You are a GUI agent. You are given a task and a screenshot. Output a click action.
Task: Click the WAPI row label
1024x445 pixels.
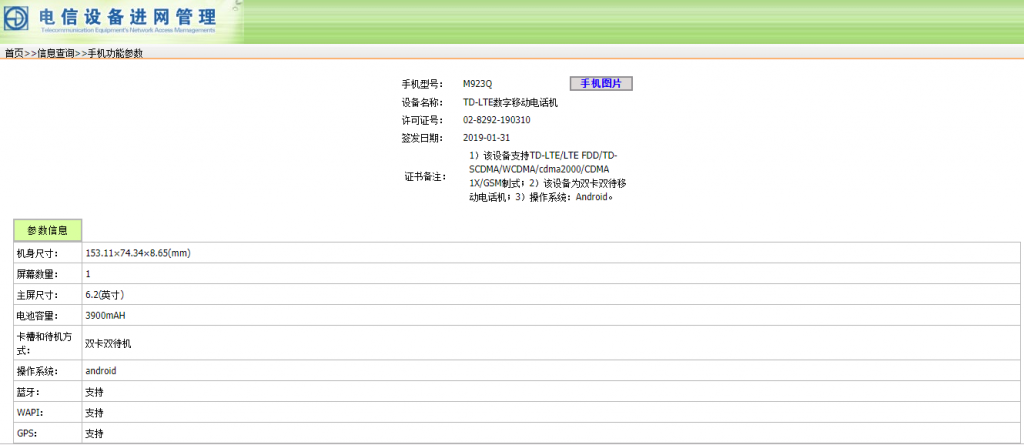pyautogui.click(x=28, y=413)
